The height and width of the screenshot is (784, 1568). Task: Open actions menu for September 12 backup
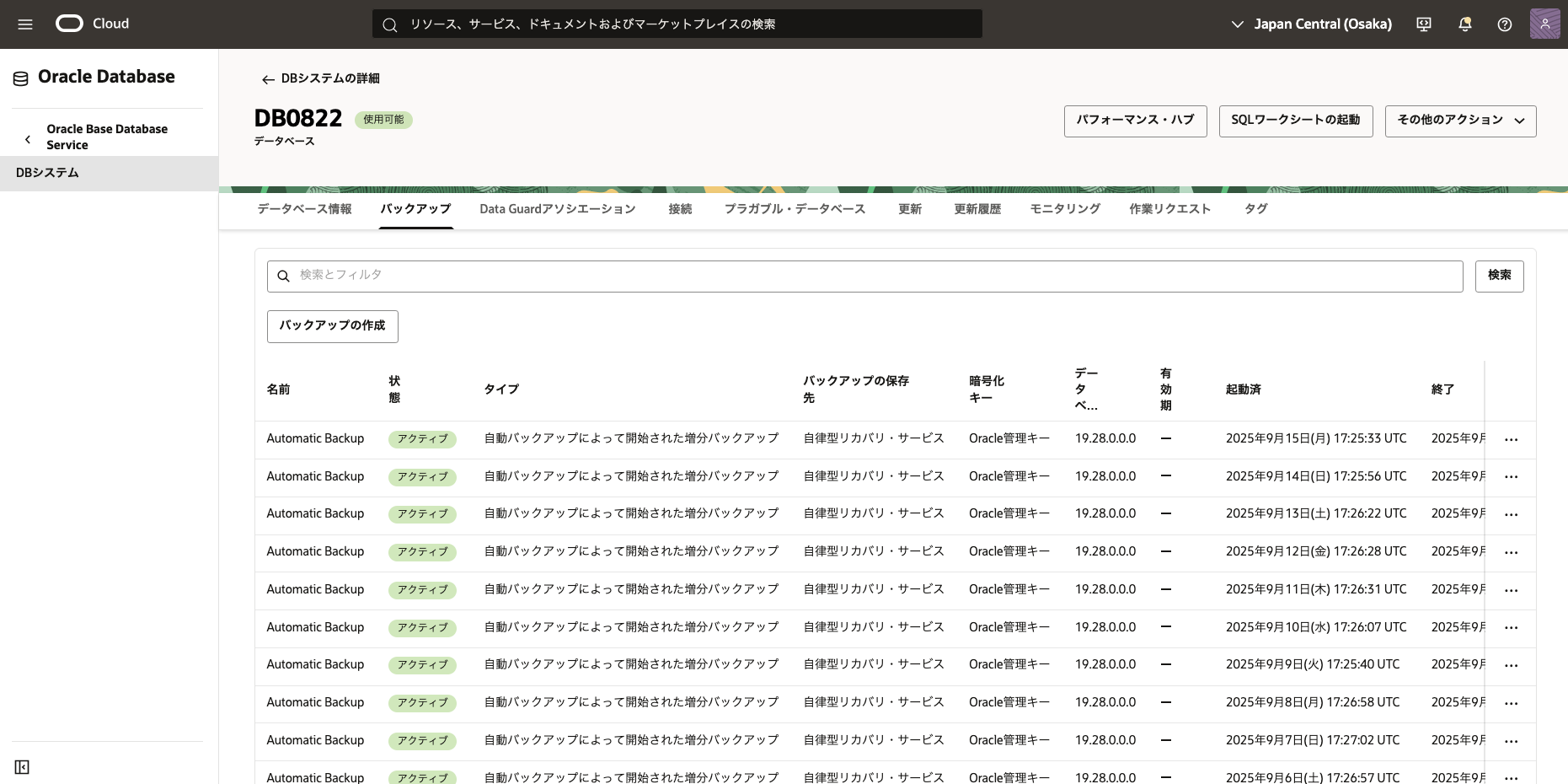1511,552
